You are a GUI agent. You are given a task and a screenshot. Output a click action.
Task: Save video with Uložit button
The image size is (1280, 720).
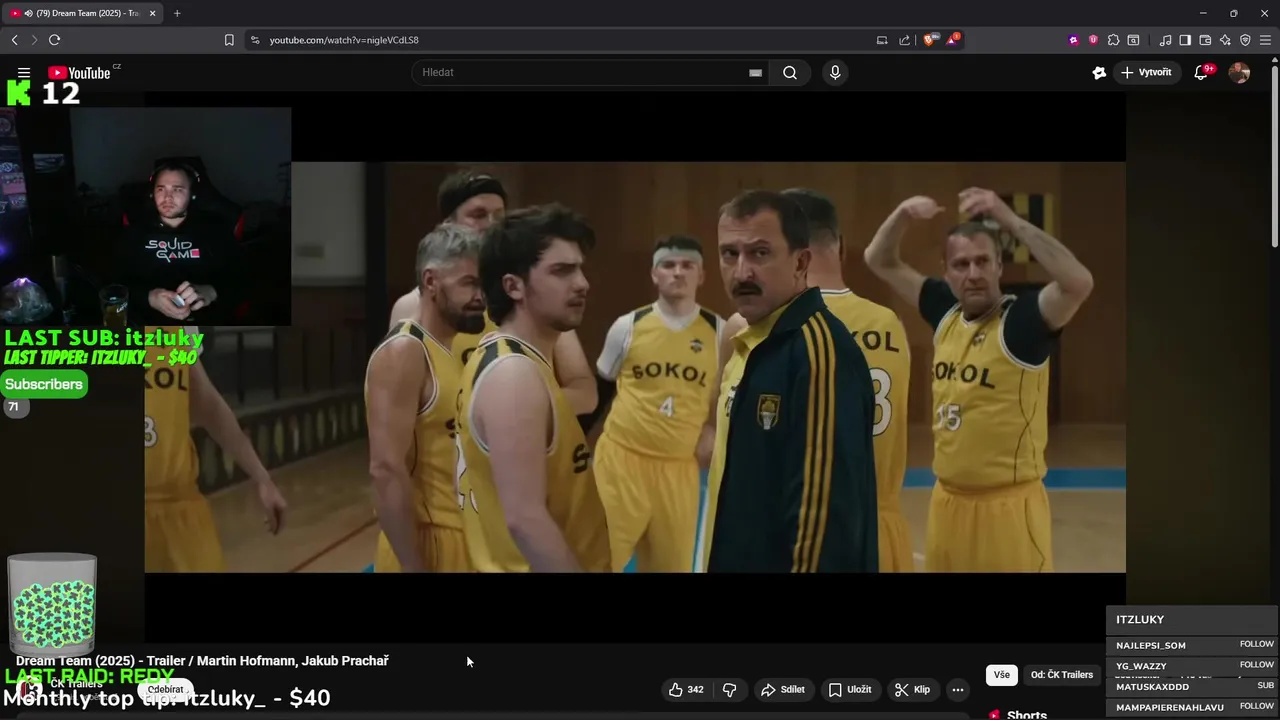click(850, 689)
